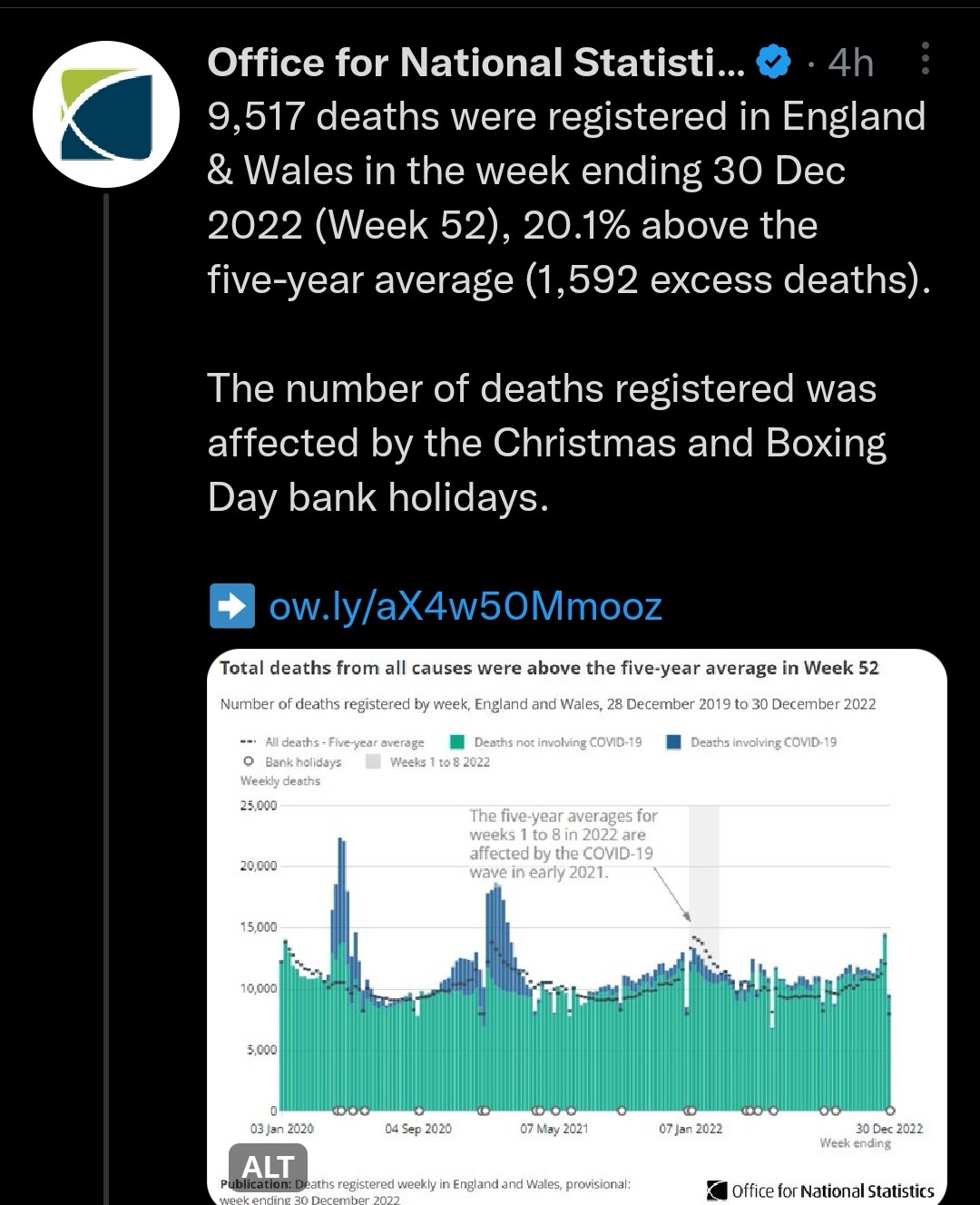Tap the chart title about Week 52

click(549, 669)
